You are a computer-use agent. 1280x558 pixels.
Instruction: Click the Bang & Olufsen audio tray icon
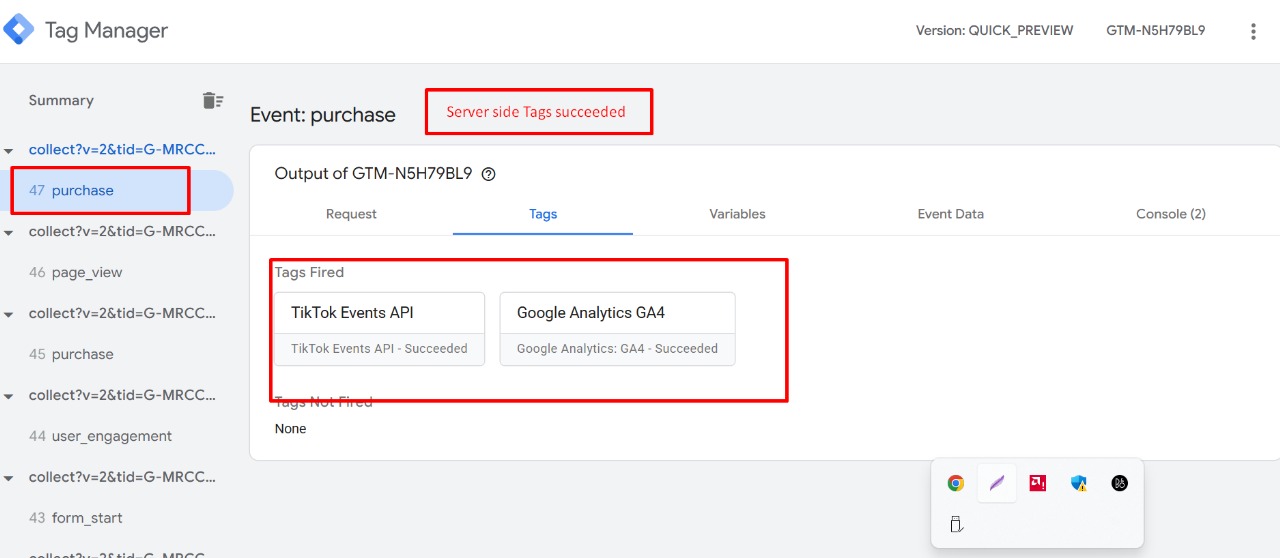coord(1120,483)
